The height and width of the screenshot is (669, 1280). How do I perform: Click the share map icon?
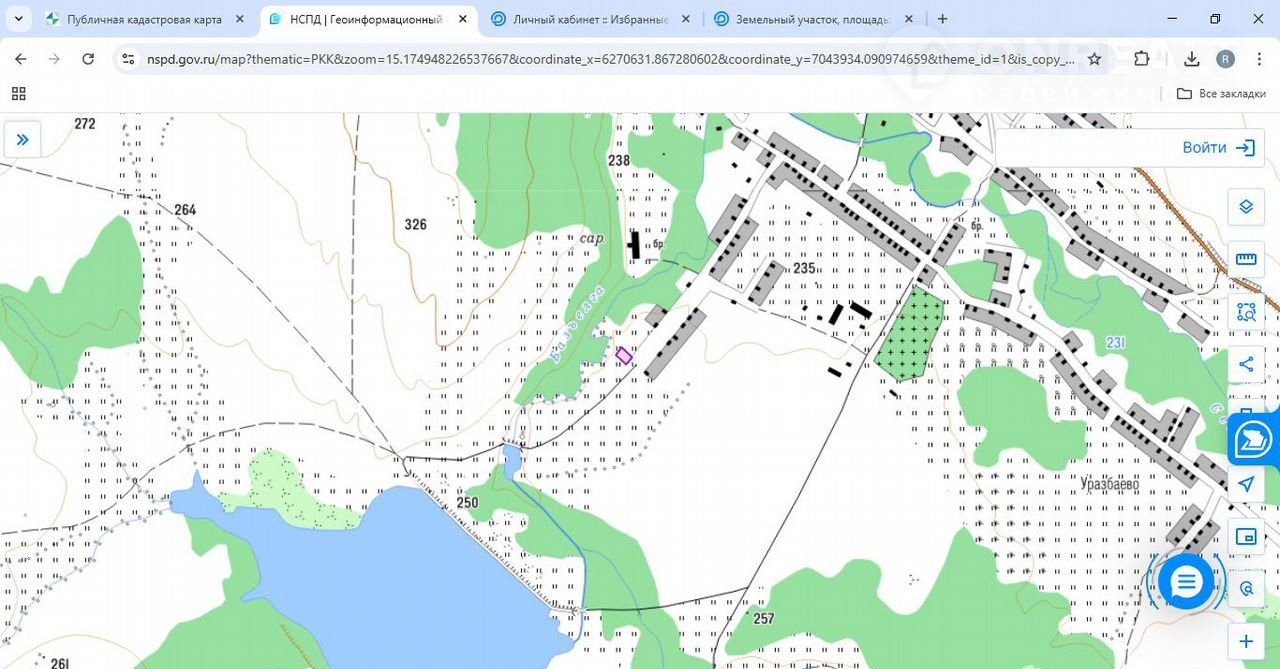pos(1245,364)
